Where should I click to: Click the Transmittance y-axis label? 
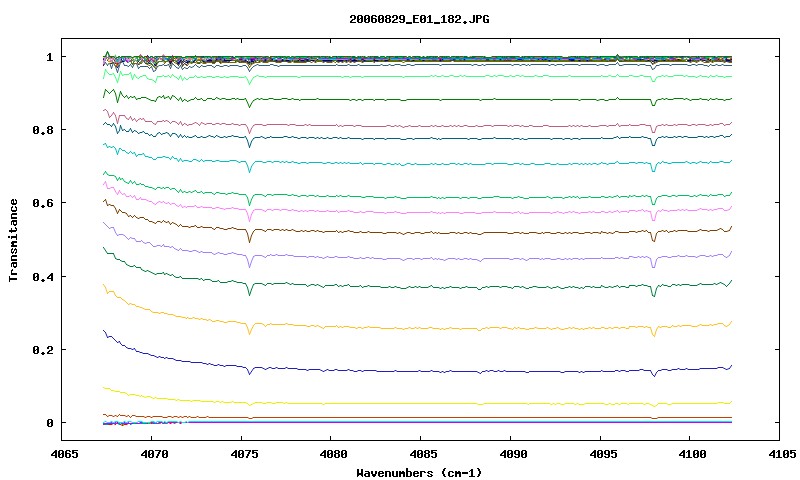pos(13,240)
